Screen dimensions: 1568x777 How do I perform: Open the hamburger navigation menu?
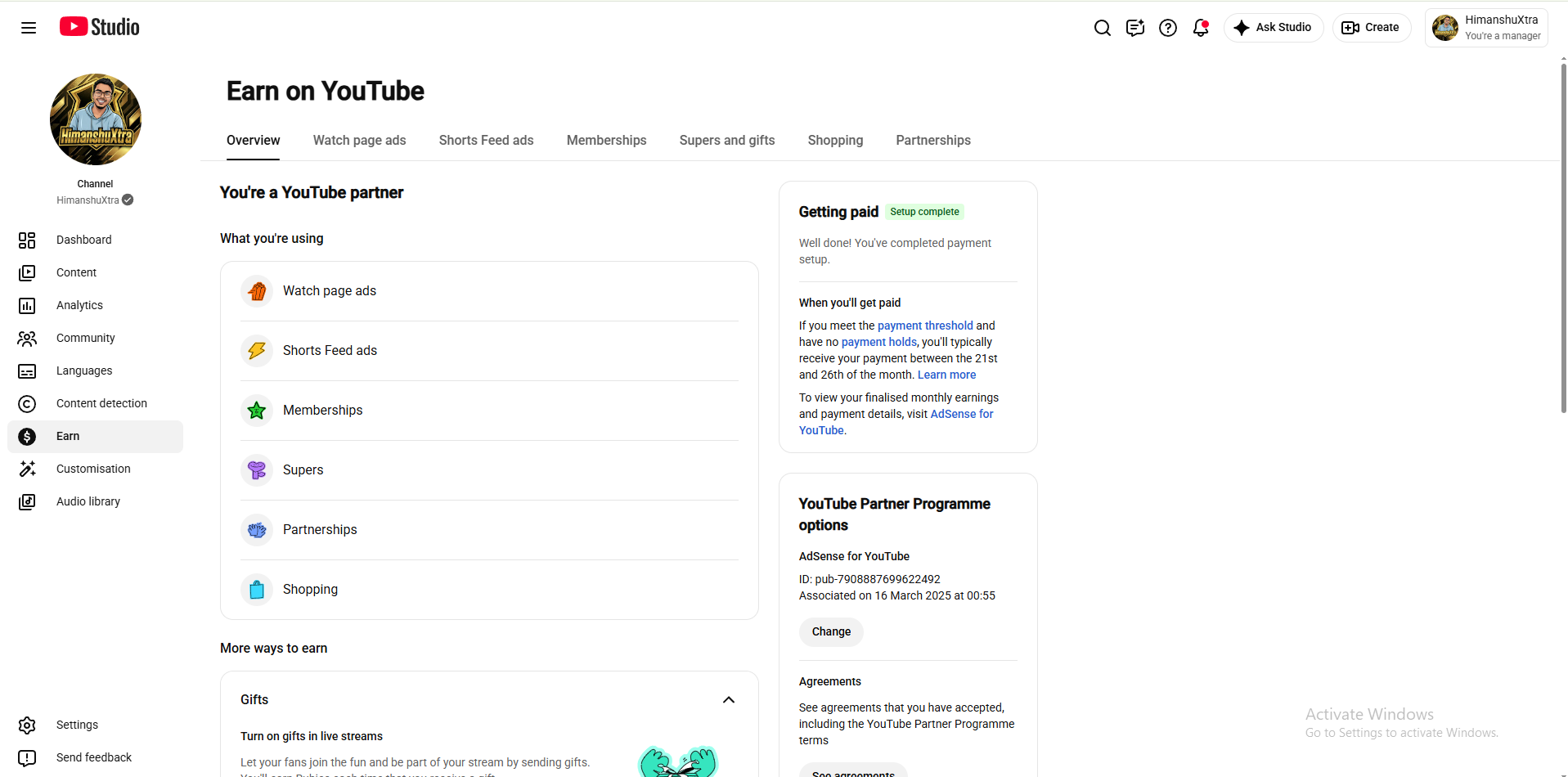point(29,28)
